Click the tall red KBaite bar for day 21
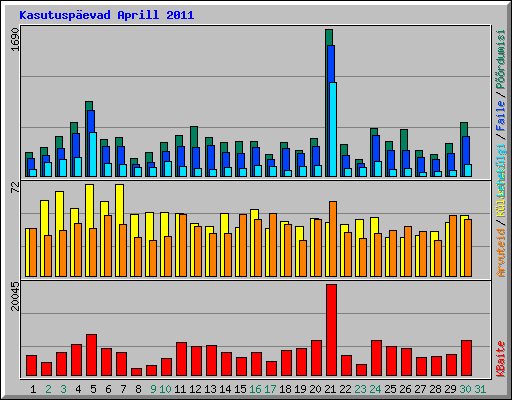The image size is (512, 400). [331, 330]
